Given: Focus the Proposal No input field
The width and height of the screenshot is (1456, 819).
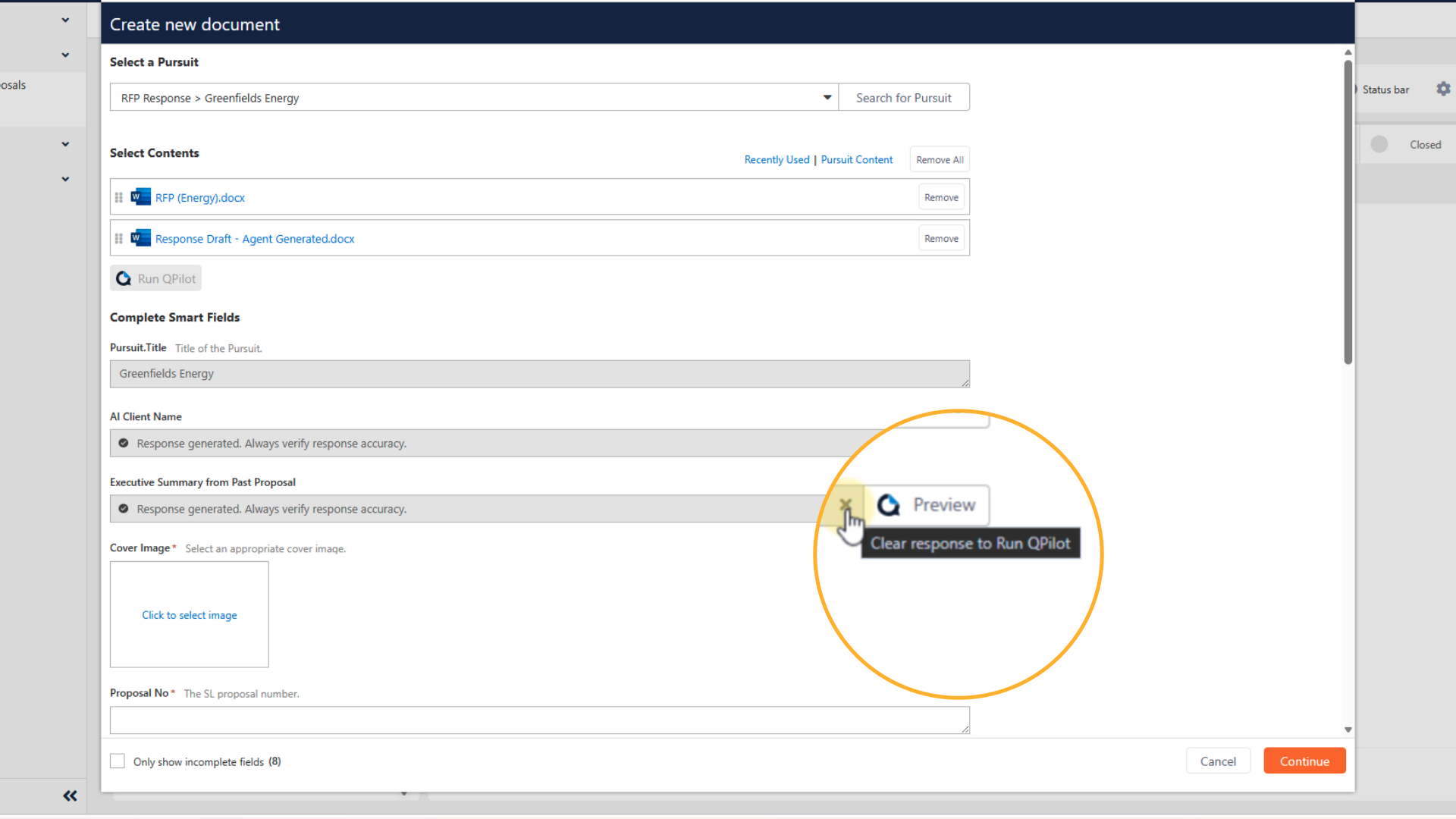Looking at the screenshot, I should (x=540, y=720).
